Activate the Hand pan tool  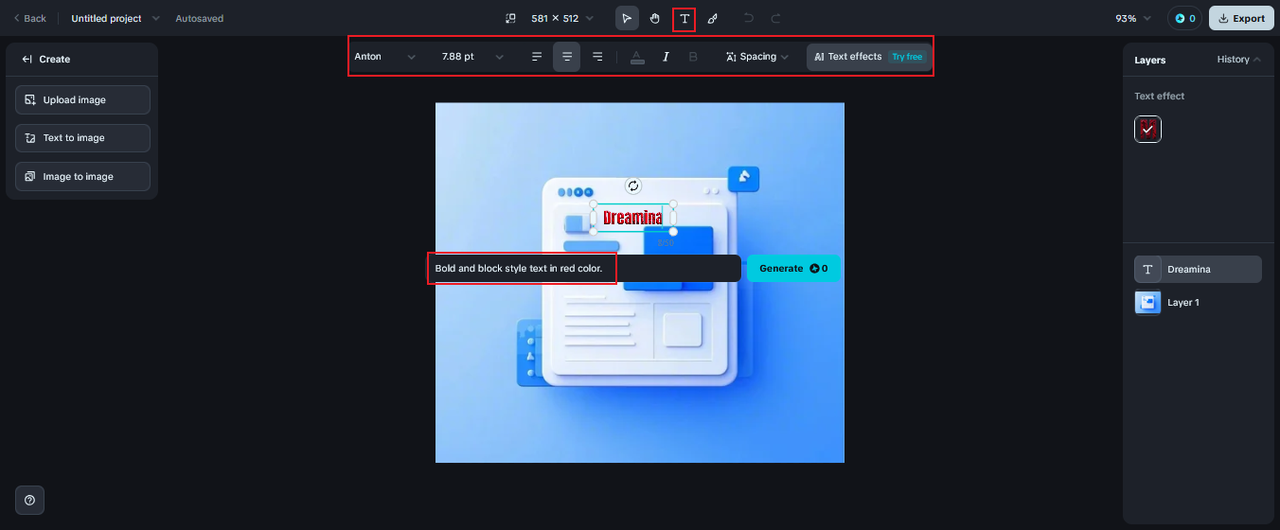655,18
